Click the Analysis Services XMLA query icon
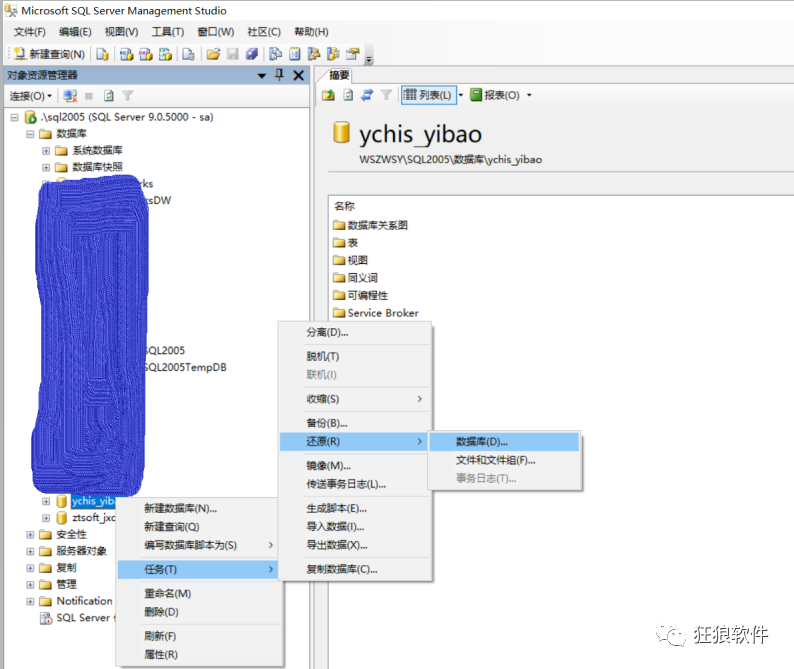The image size is (794, 669). [166, 54]
